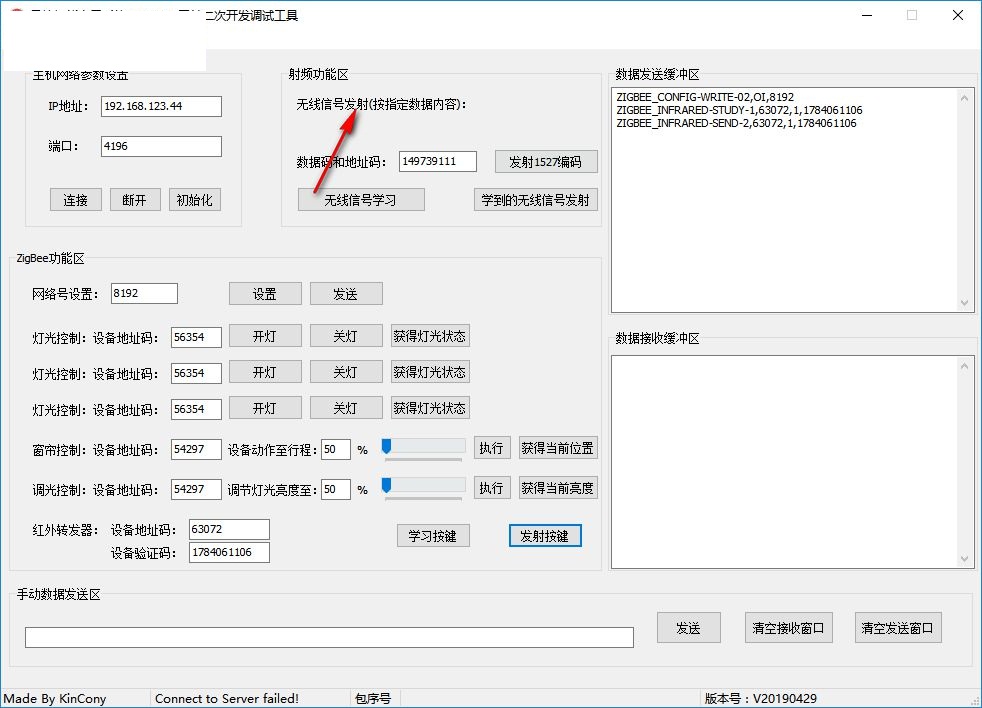Click the 获得当前亮度 button
Screen dimensions: 982x708
click(x=558, y=487)
